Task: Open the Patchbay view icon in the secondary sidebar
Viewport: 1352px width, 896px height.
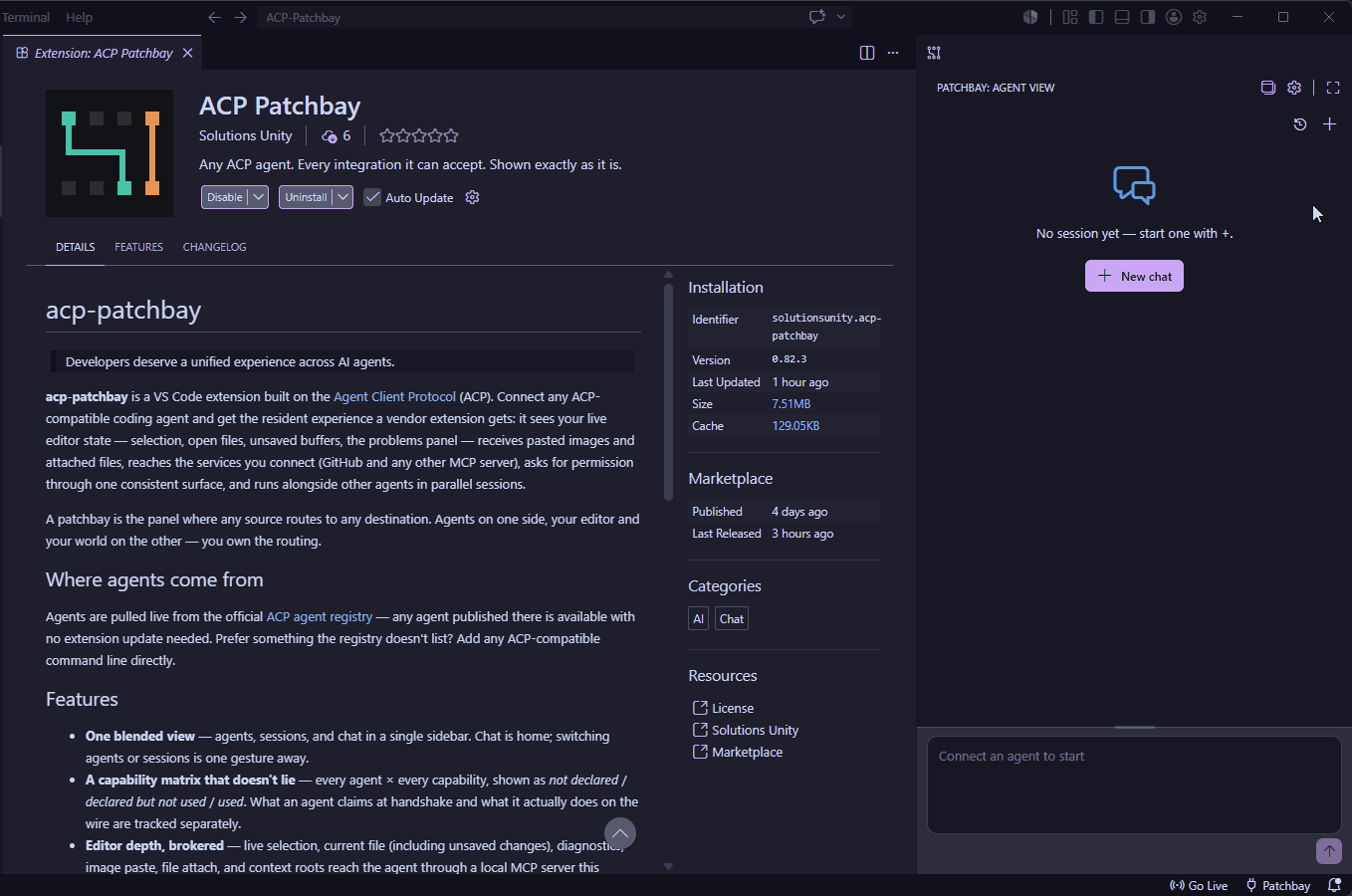Action: (934, 53)
